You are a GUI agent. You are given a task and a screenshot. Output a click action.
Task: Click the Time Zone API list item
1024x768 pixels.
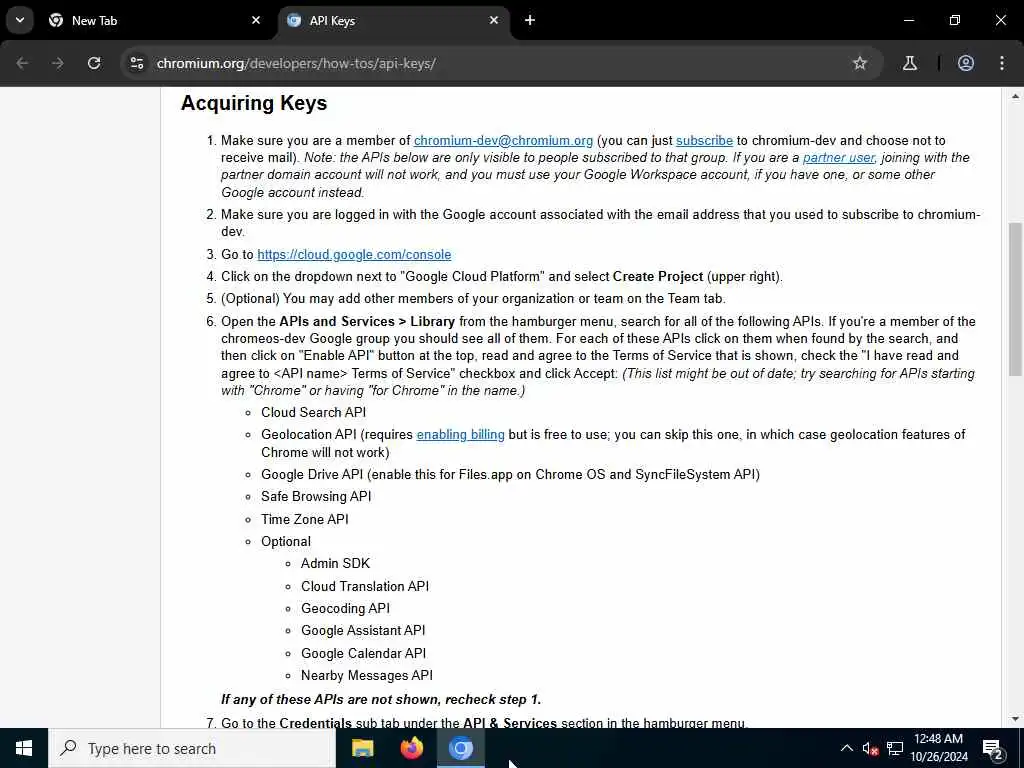(305, 520)
